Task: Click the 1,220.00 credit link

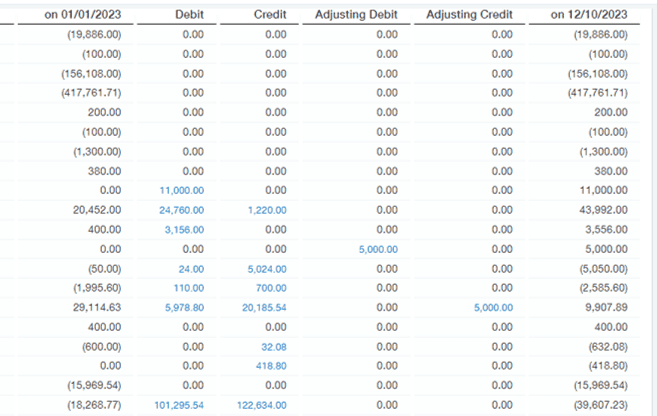Action: coord(267,210)
